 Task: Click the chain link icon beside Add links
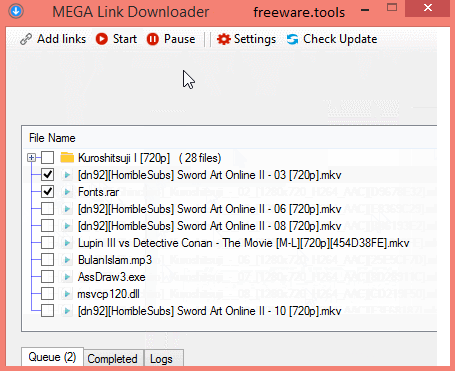click(26, 39)
